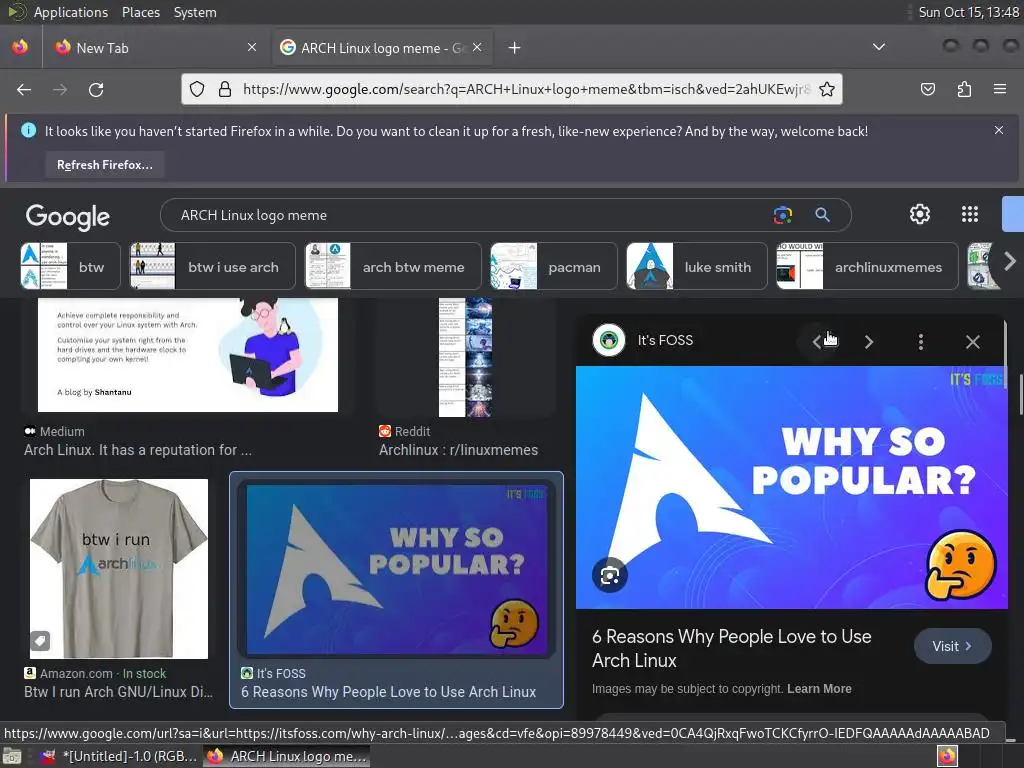Search inside image with Lens overlay icon
The image size is (1024, 768).
point(610,575)
